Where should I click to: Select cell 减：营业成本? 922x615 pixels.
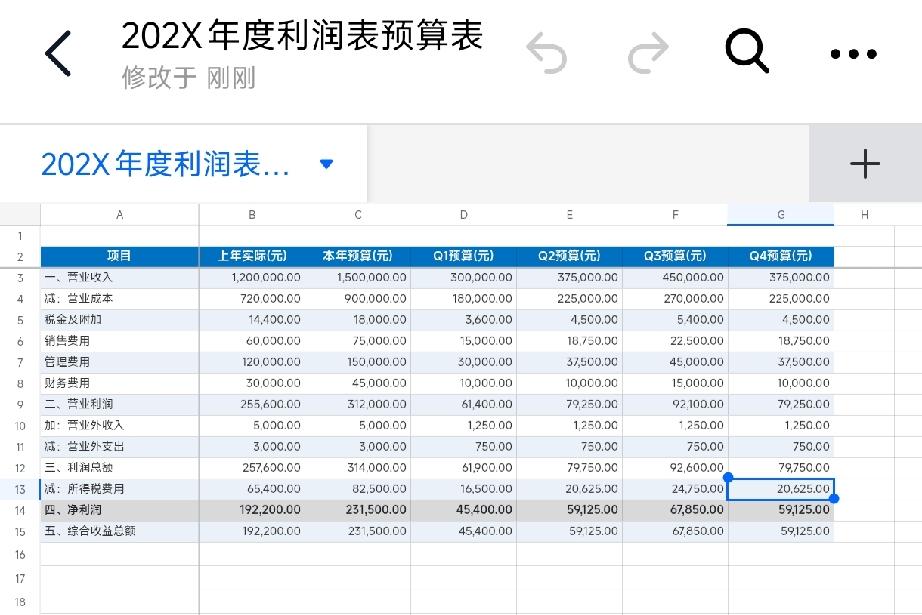[x=120, y=299]
